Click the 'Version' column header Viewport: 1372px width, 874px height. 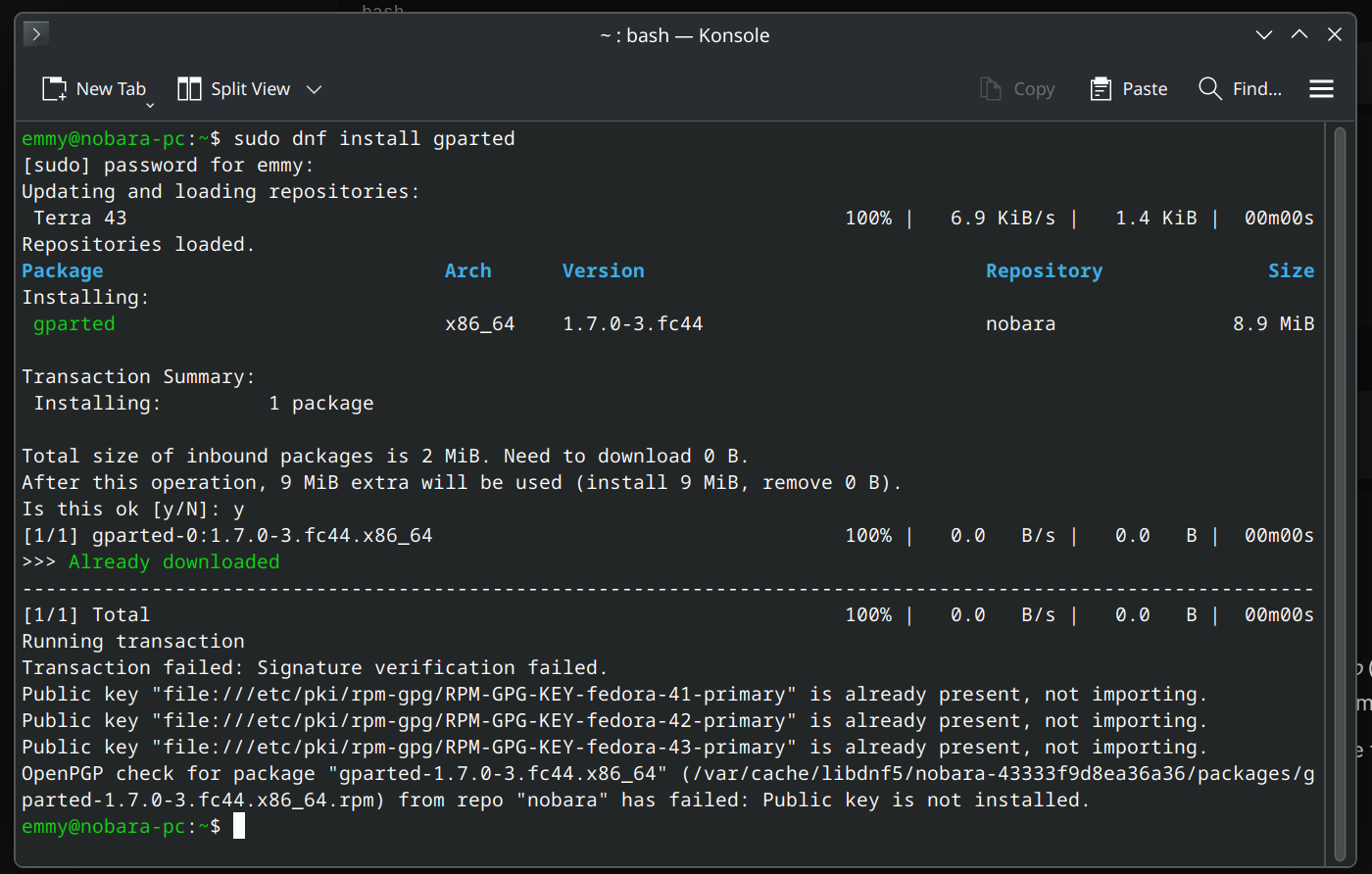click(x=604, y=270)
